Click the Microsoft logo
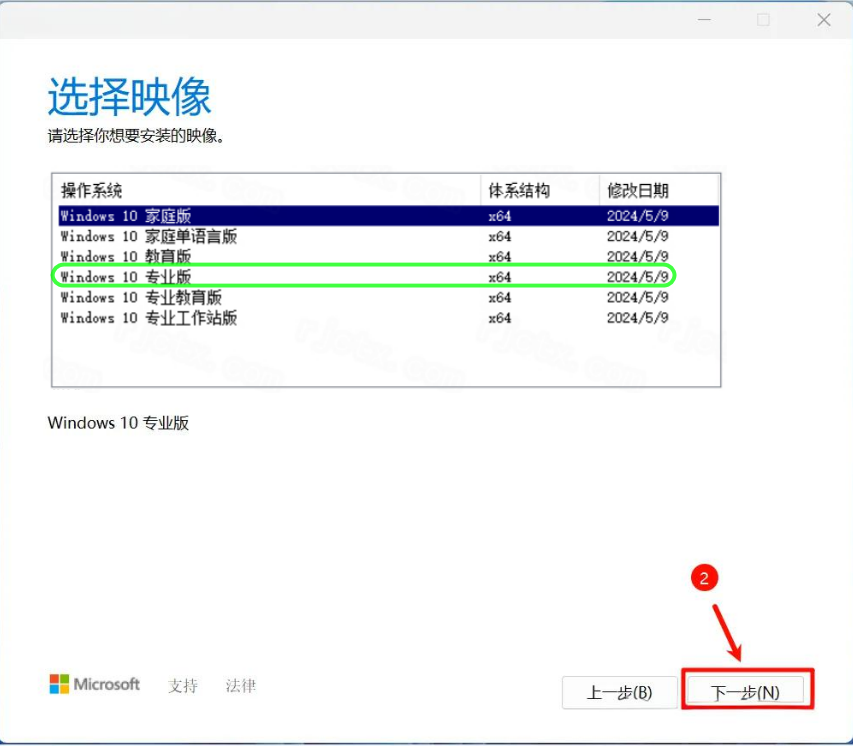Screen dimensions: 853x746 click(95, 684)
